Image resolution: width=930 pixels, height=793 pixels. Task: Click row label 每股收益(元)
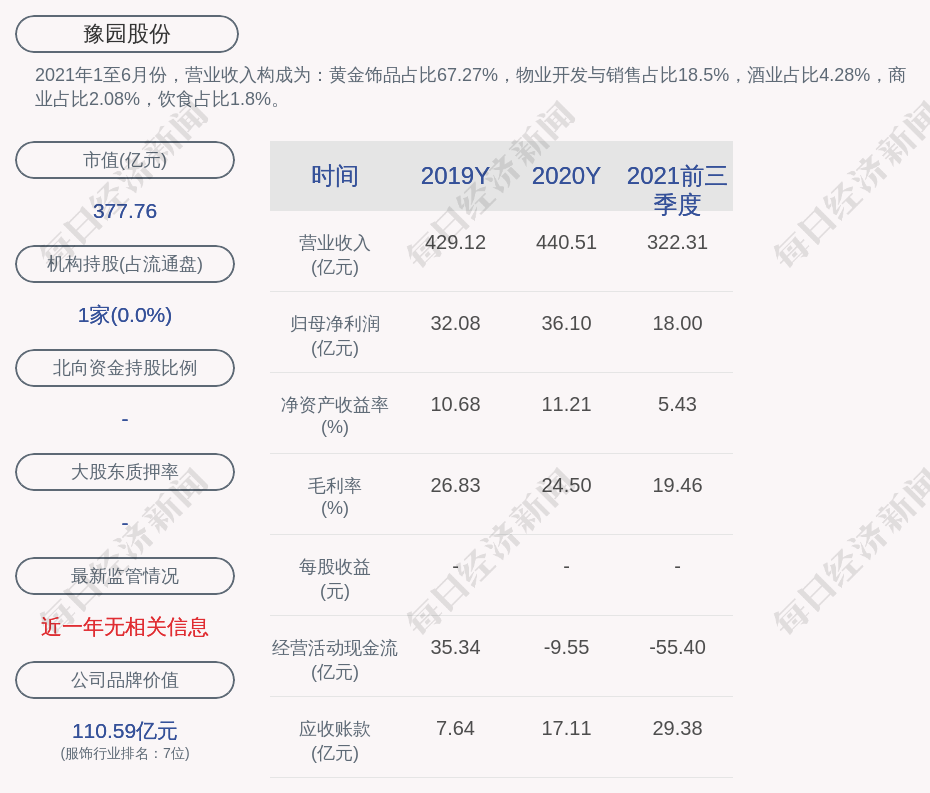tap(335, 579)
